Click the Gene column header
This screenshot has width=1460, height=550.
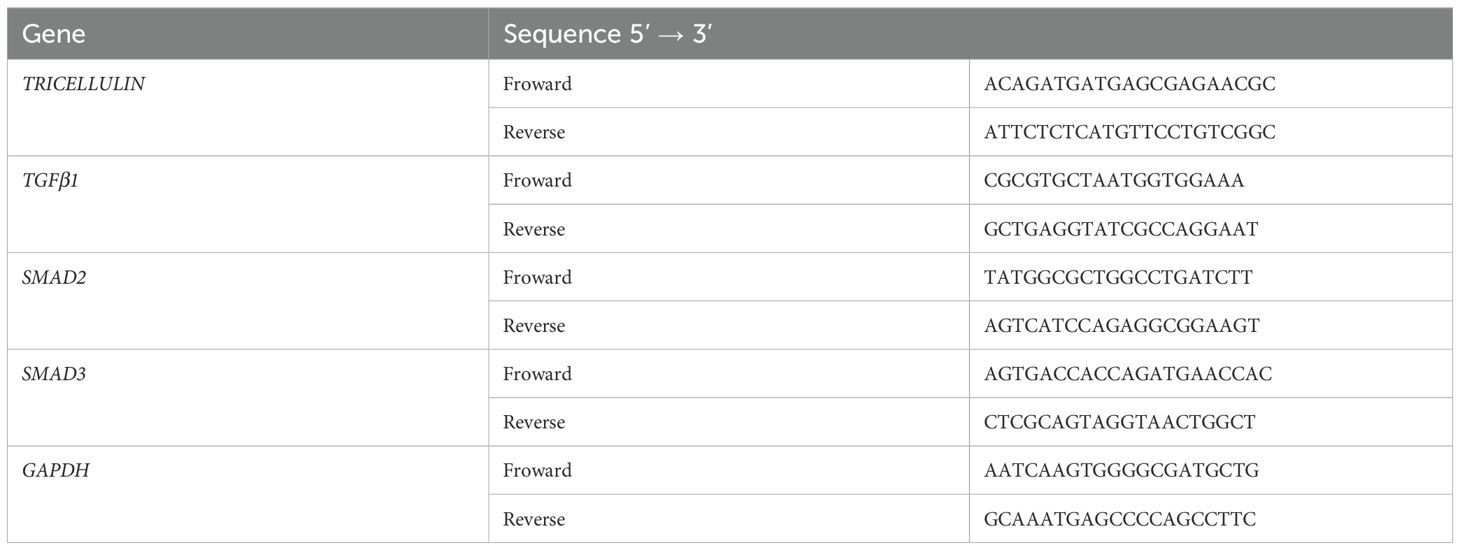tap(54, 34)
